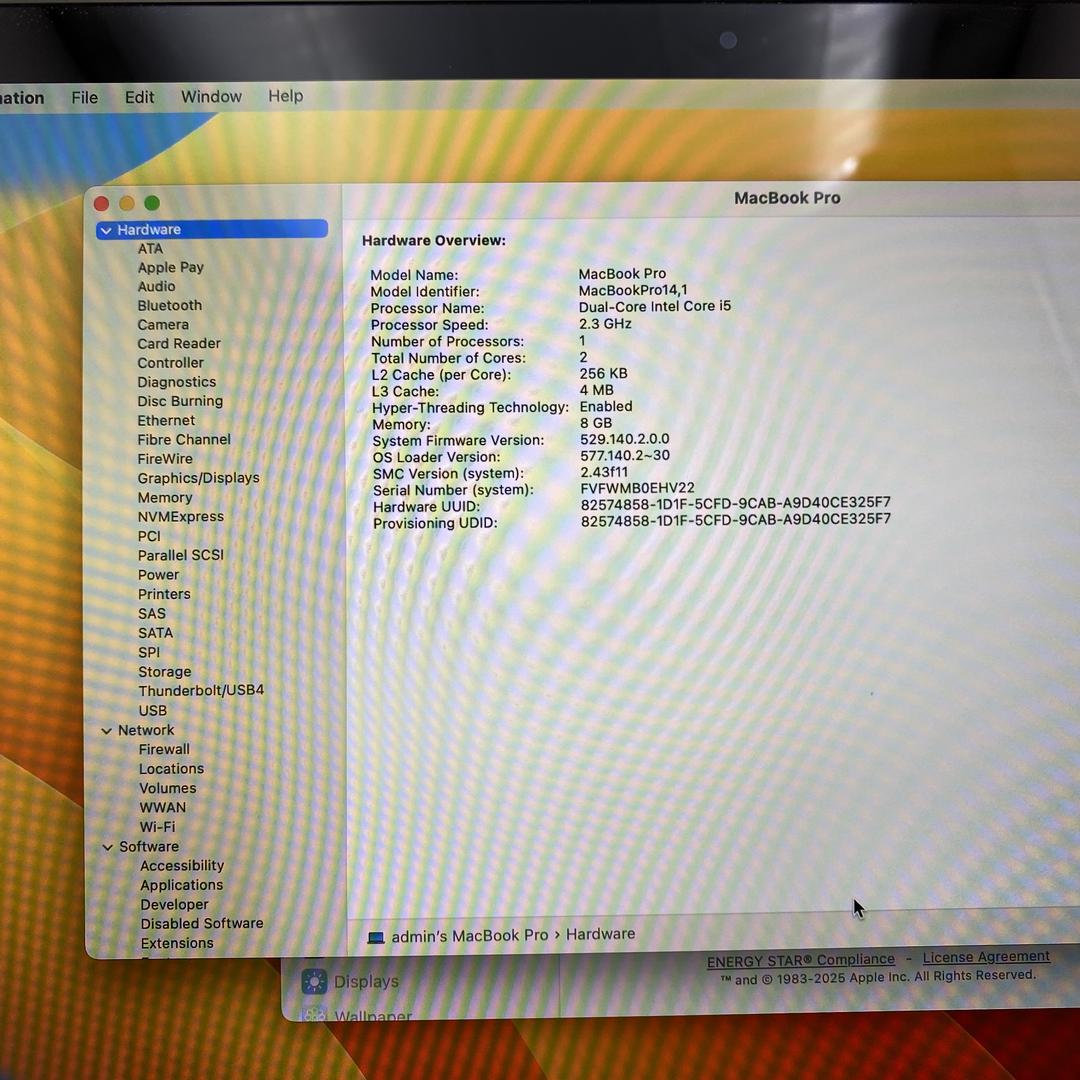
Task: Collapse the Software section chevron
Action: click(108, 847)
